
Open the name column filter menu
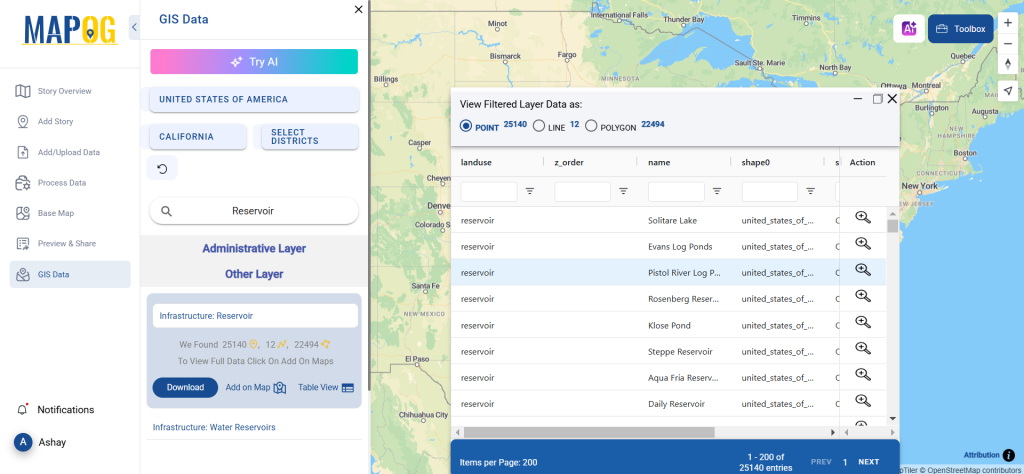tap(717, 191)
